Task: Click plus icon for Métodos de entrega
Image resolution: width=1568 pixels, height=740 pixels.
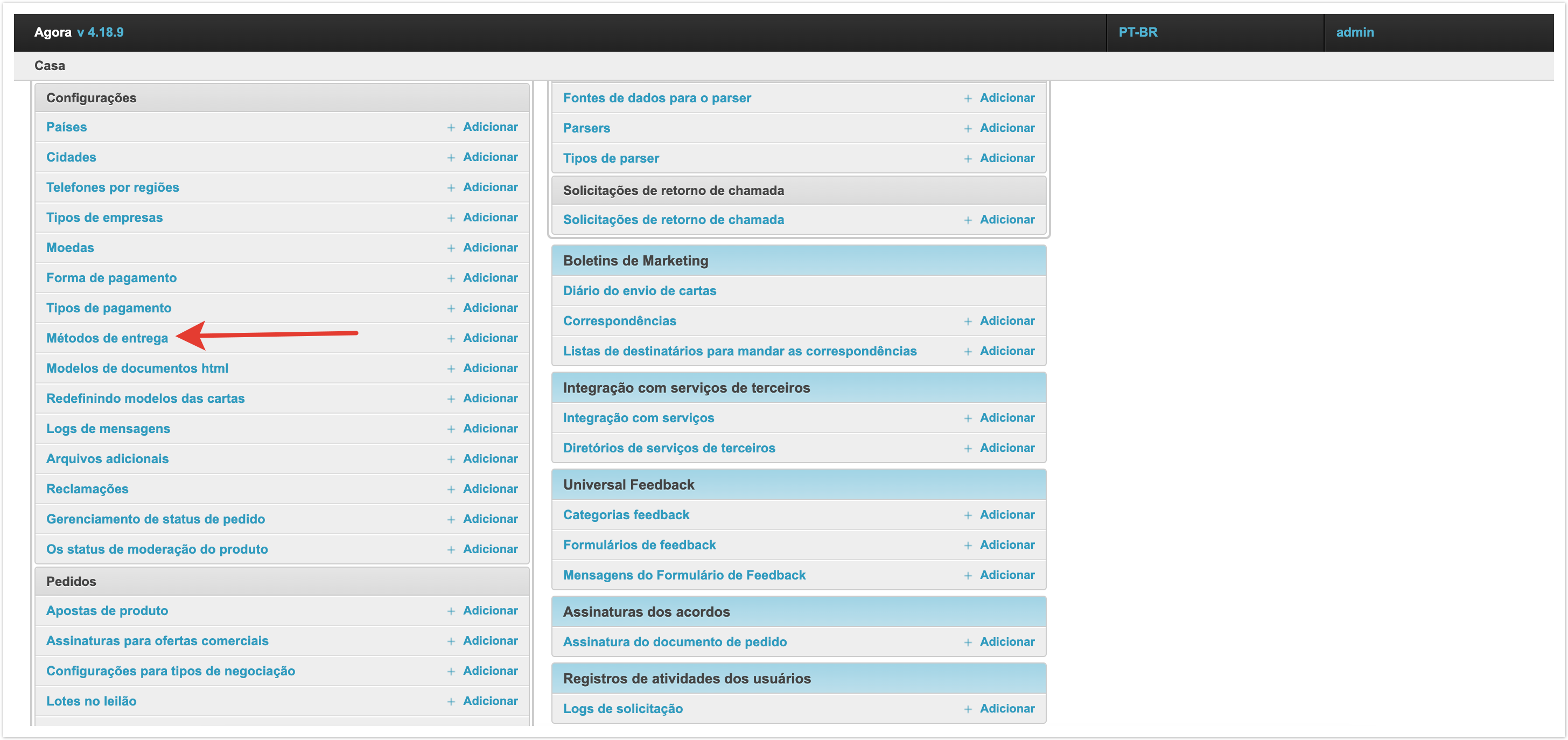Action: pos(451,339)
